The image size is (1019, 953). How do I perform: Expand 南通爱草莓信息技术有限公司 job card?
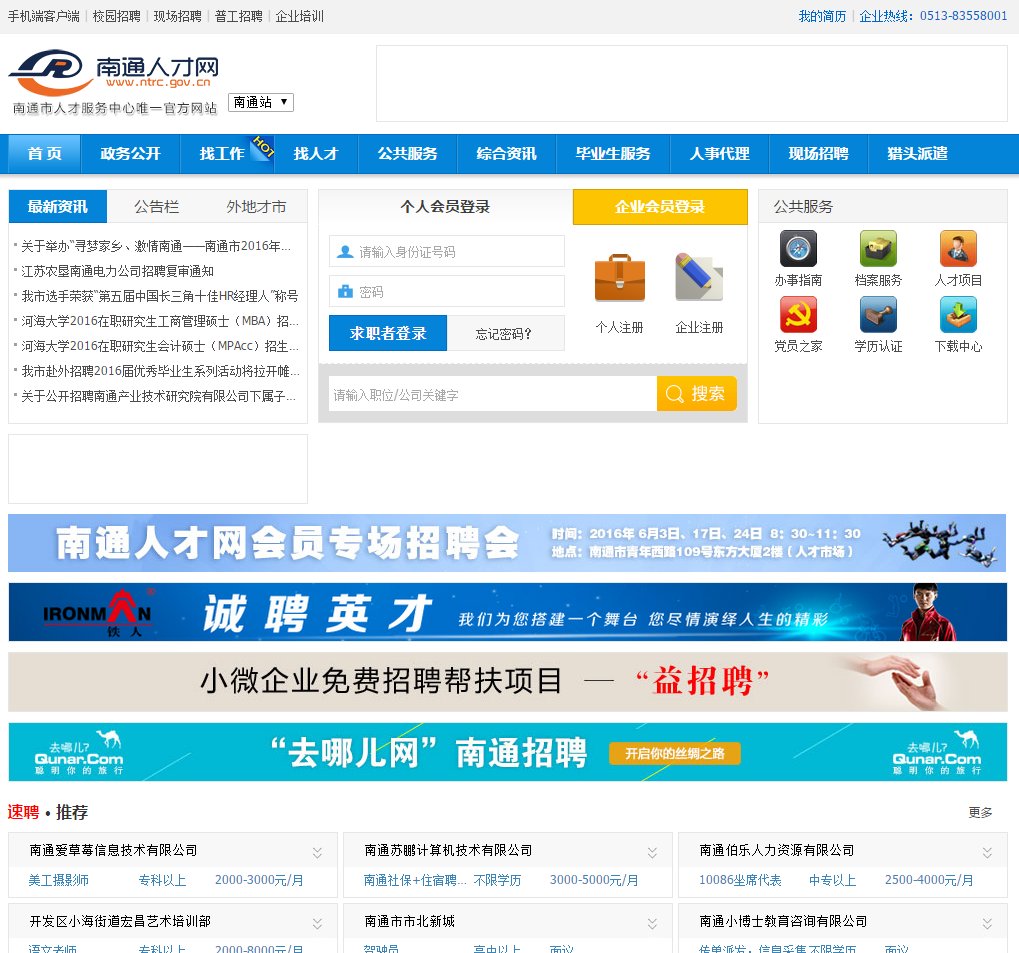pyautogui.click(x=317, y=852)
